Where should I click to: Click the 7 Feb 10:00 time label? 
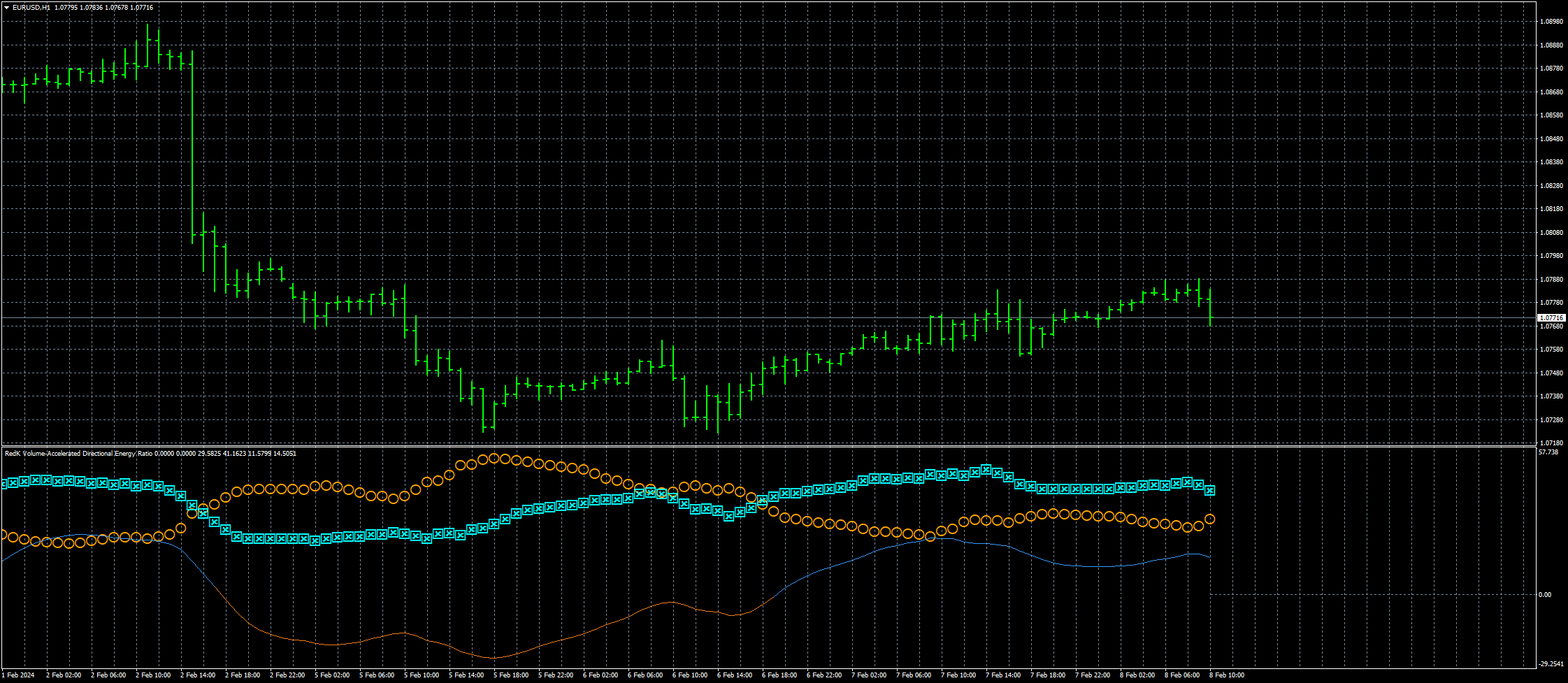coord(958,675)
